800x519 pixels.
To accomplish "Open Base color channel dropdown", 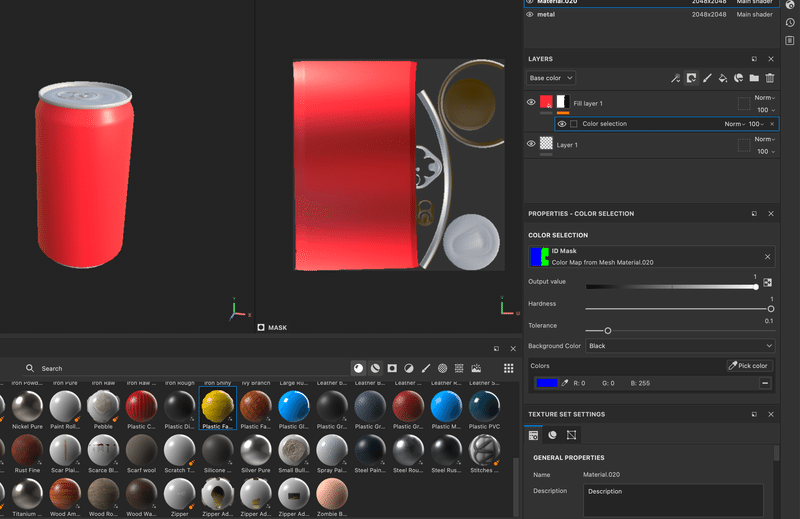I will (551, 78).
